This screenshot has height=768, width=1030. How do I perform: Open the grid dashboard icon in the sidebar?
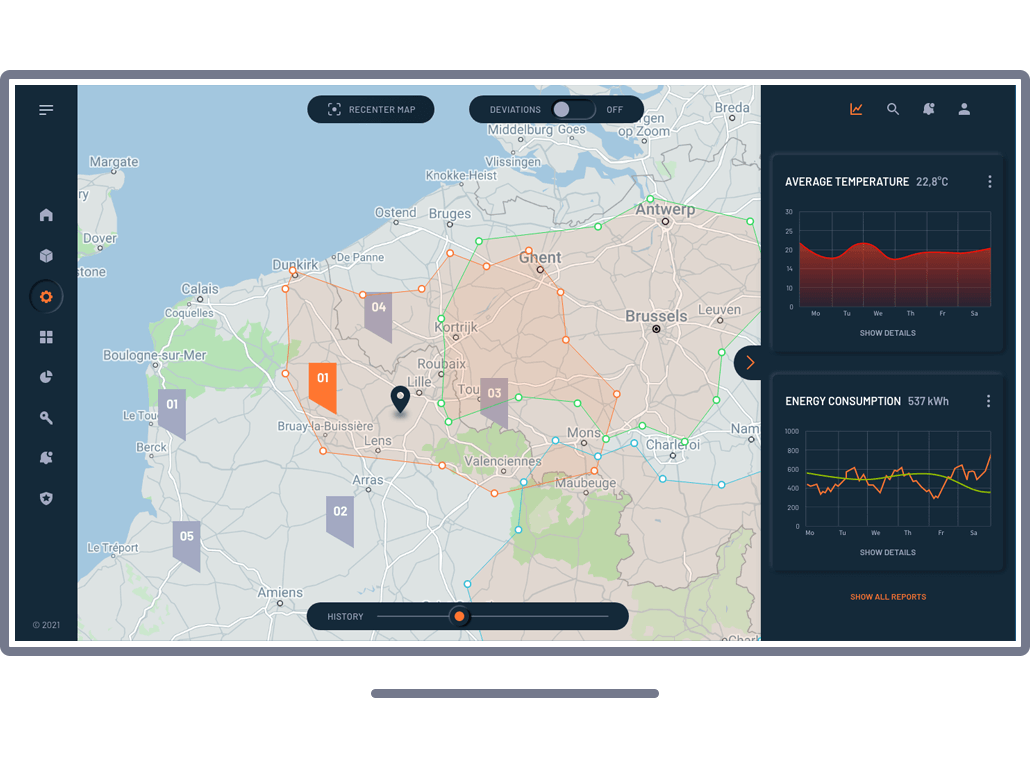click(46, 338)
